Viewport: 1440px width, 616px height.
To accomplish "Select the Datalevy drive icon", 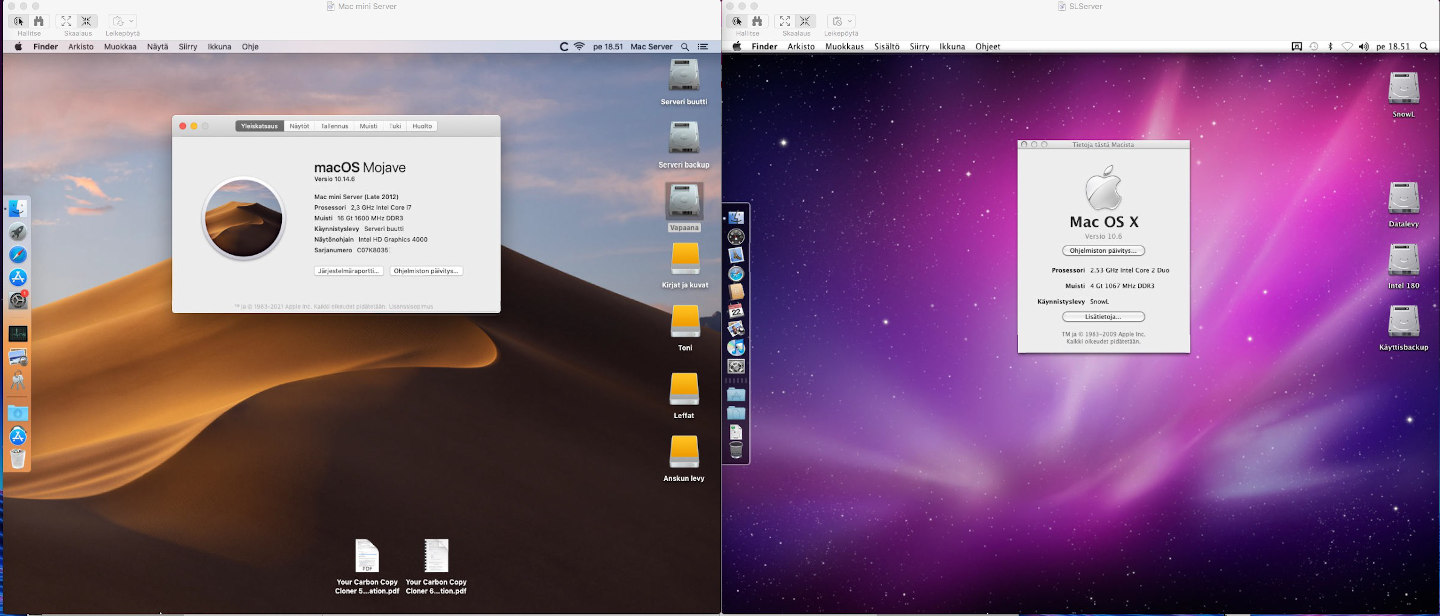I will coord(1403,197).
